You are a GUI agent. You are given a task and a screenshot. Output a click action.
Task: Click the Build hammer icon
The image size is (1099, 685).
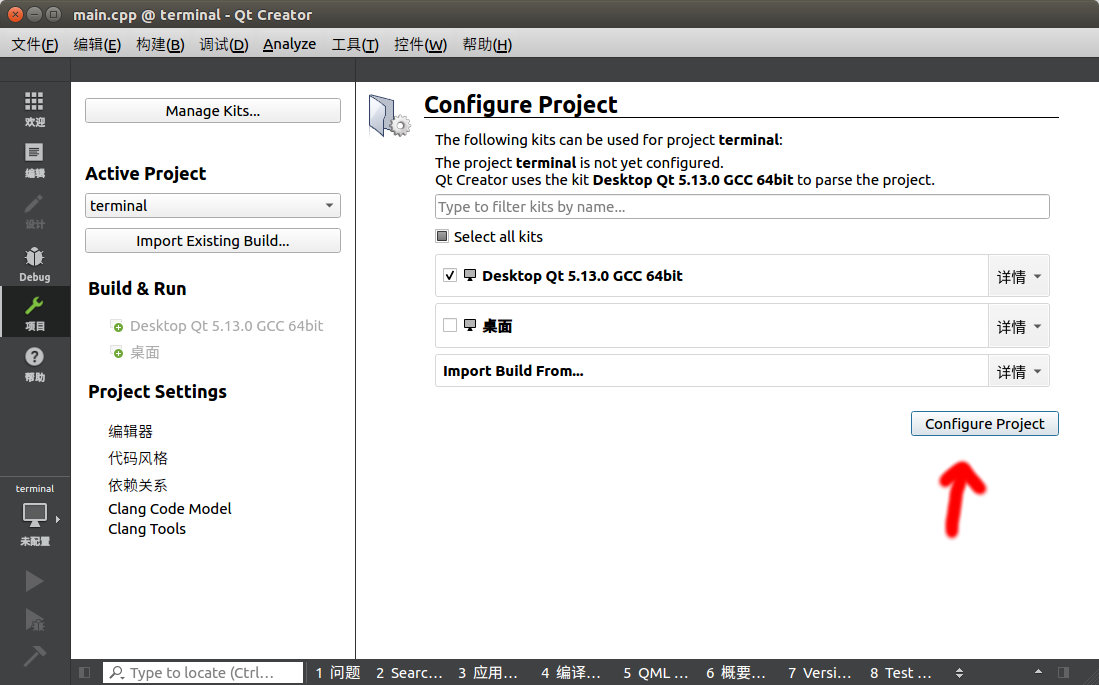pyautogui.click(x=34, y=656)
